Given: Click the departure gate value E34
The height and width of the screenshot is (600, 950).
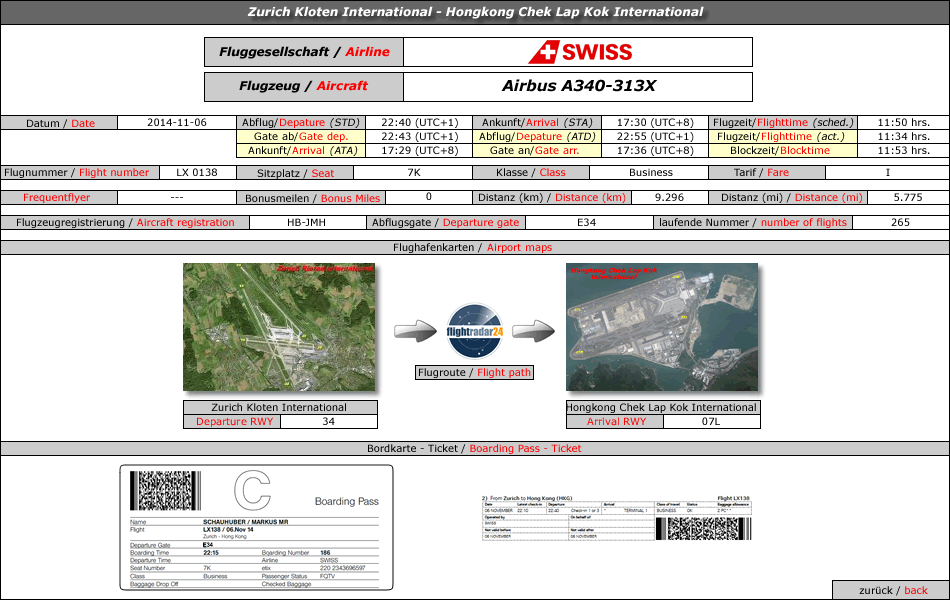Looking at the screenshot, I should (x=586, y=222).
